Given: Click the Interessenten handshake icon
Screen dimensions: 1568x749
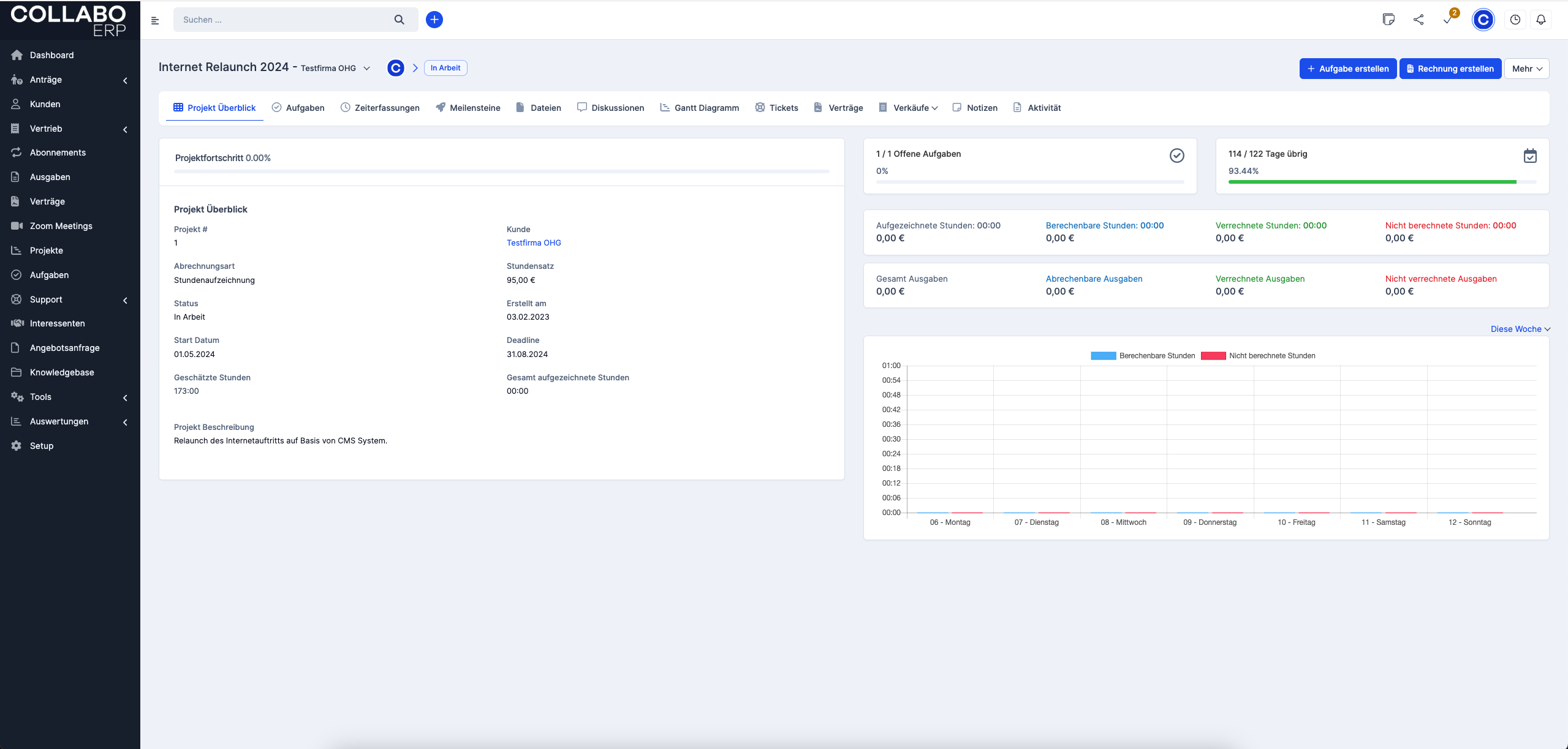Looking at the screenshot, I should (17, 323).
